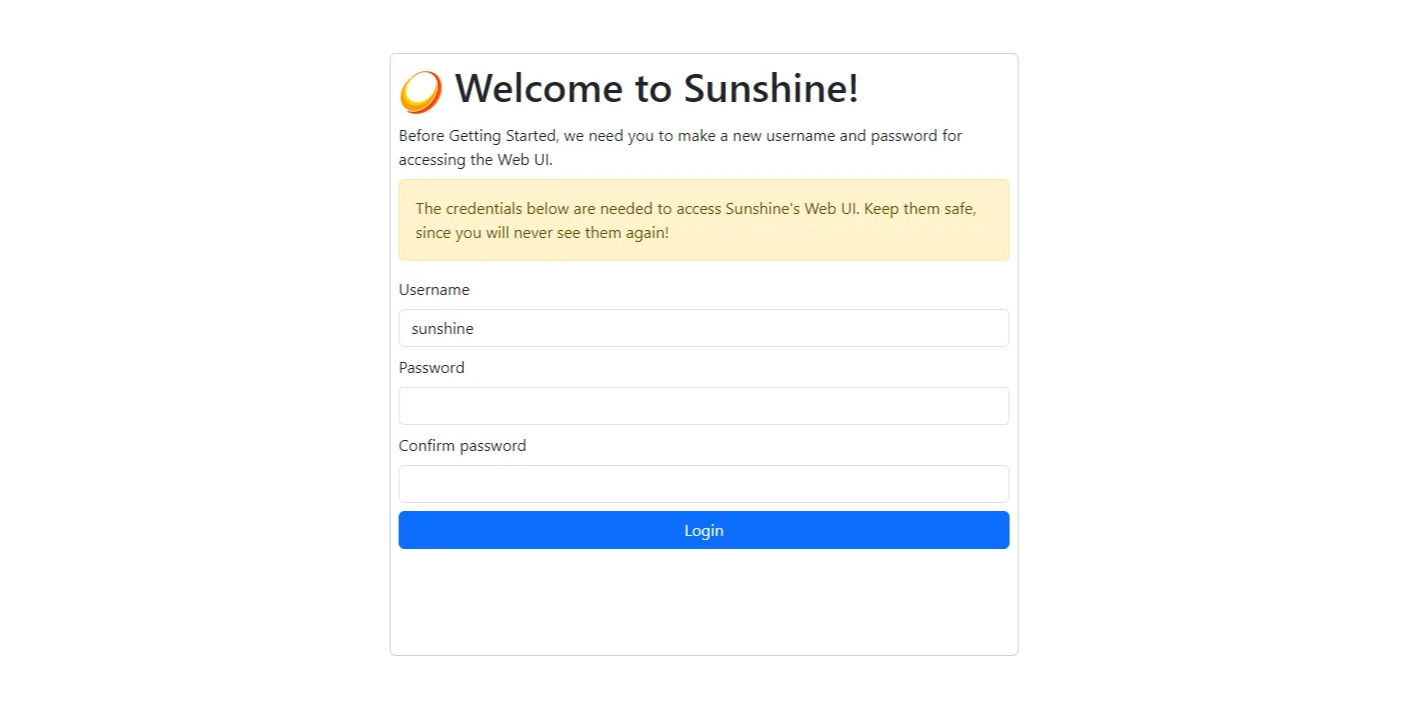Click the Welcome to Sunshine heading

click(656, 89)
